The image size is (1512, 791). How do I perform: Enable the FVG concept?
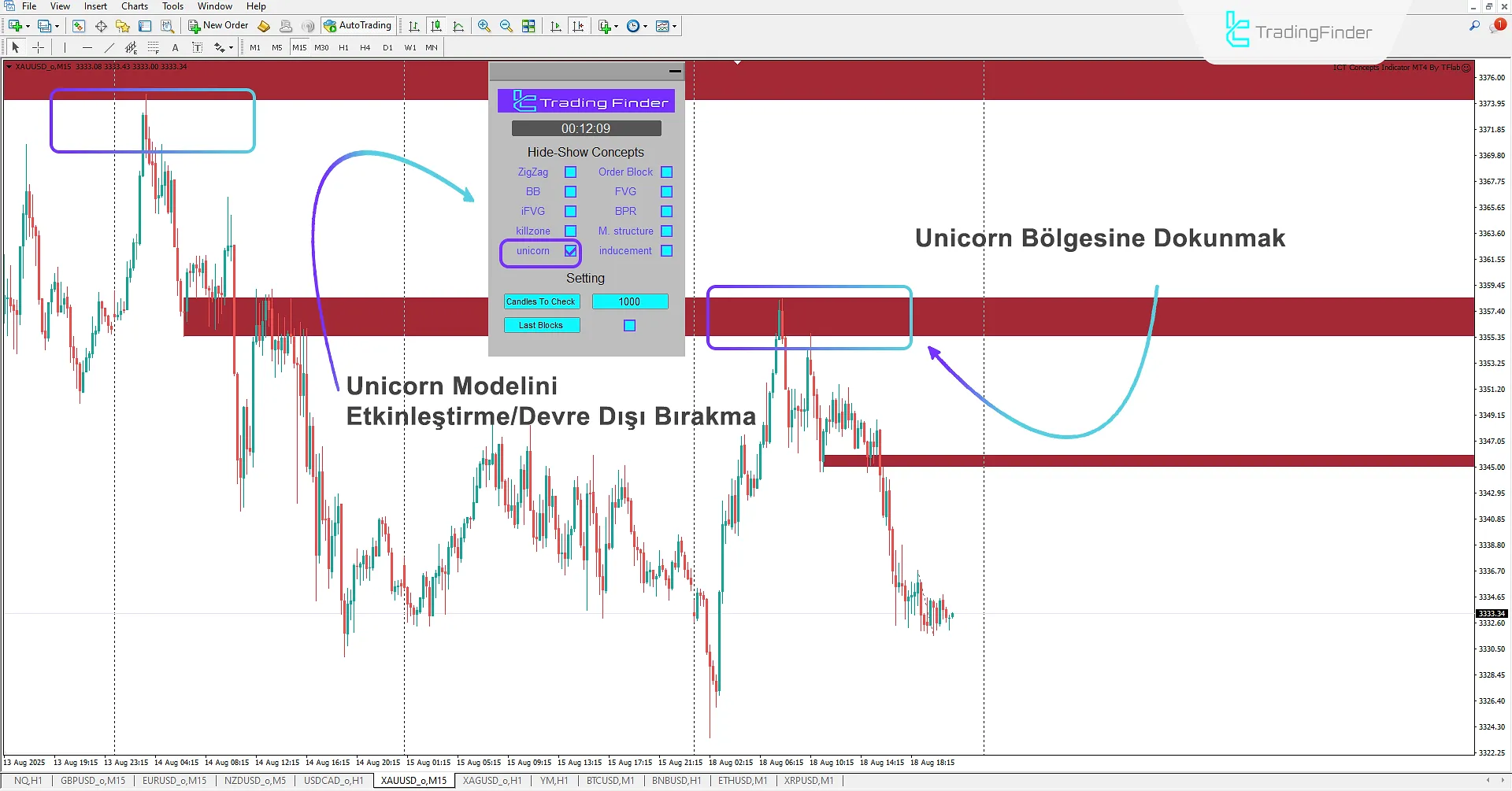click(667, 191)
